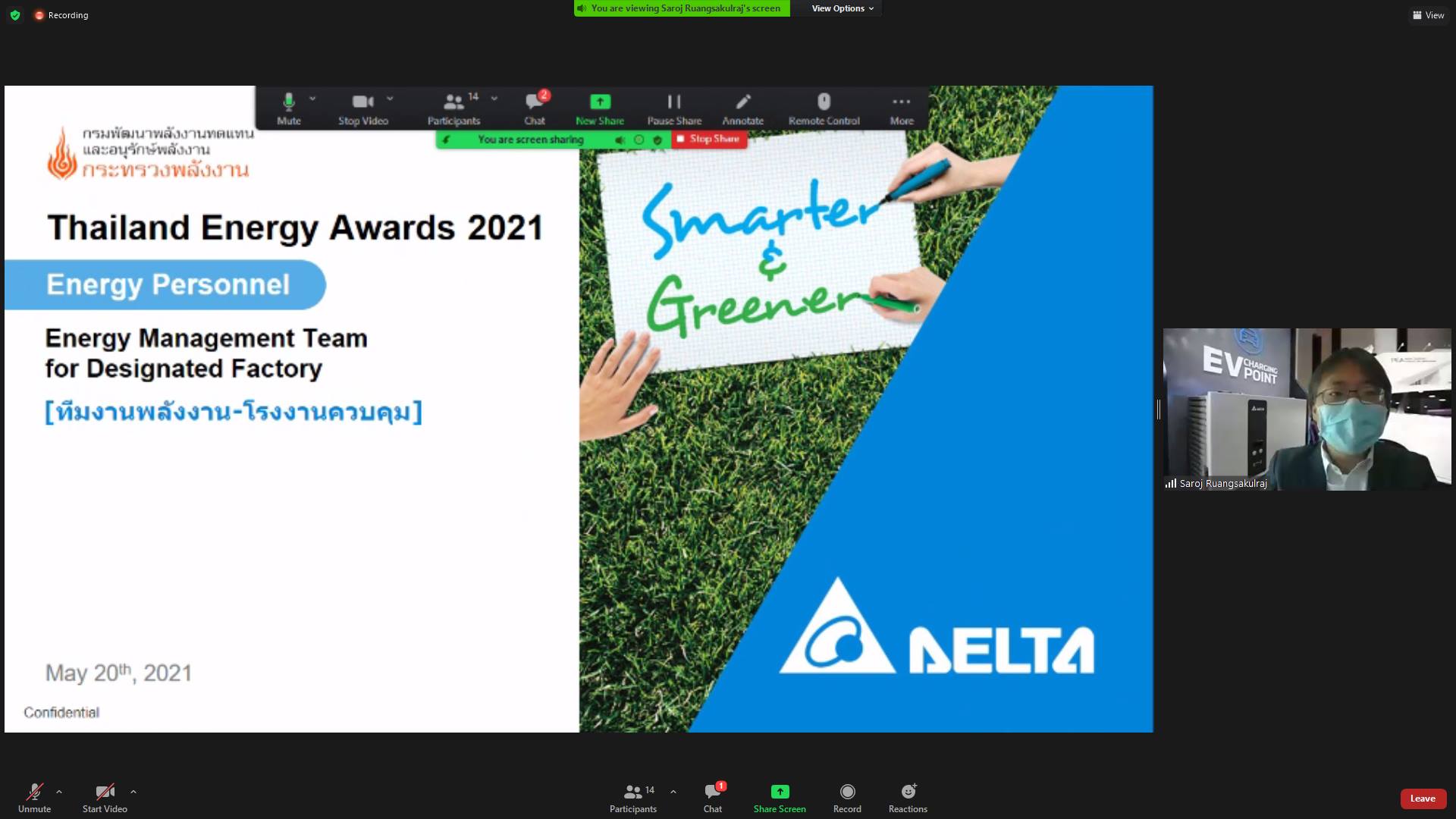Expand arrow beside bottom Participants
This screenshot has height=819, width=1456.
point(673,792)
